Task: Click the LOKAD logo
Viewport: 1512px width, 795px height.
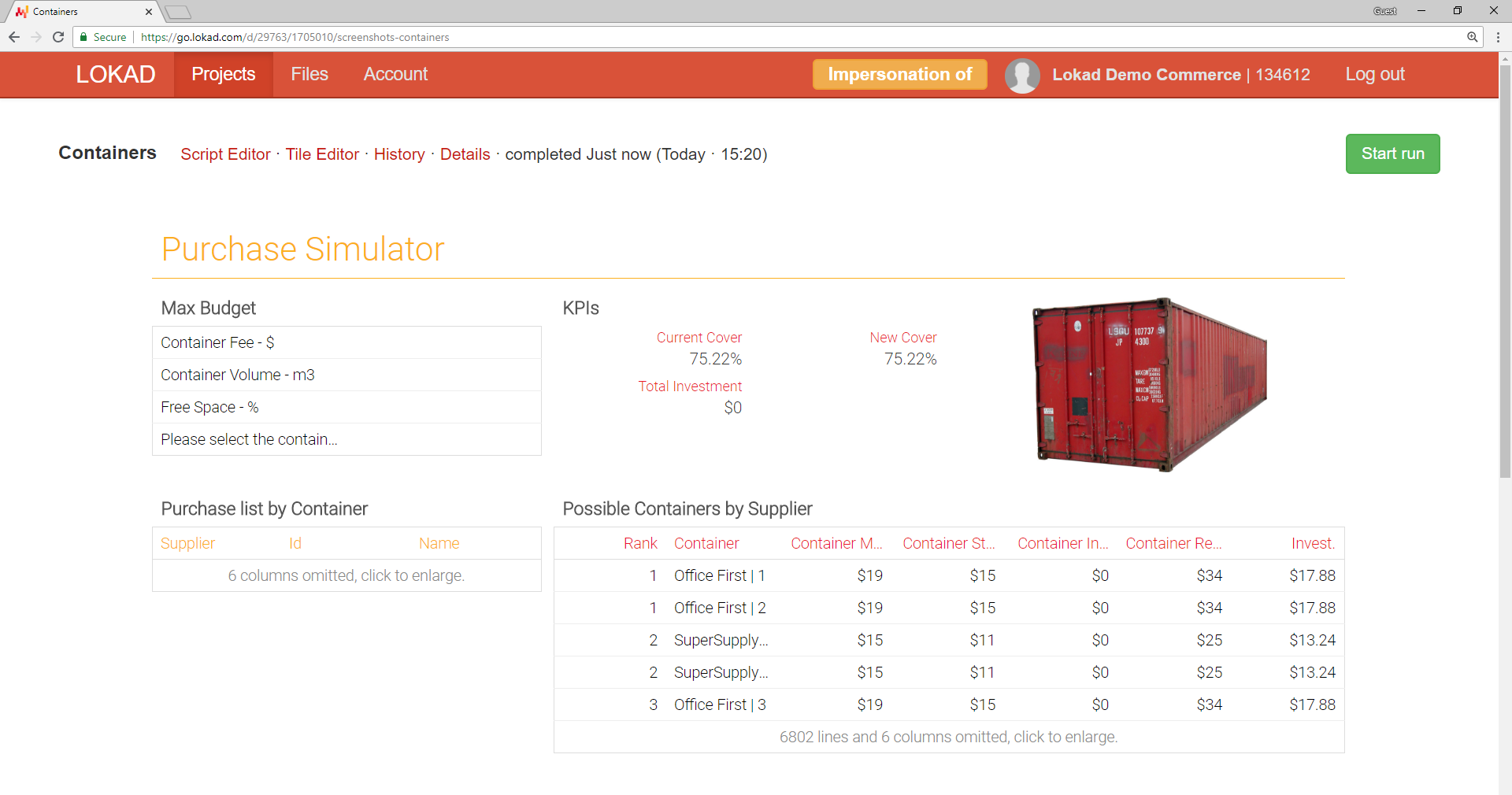Action: (x=115, y=75)
